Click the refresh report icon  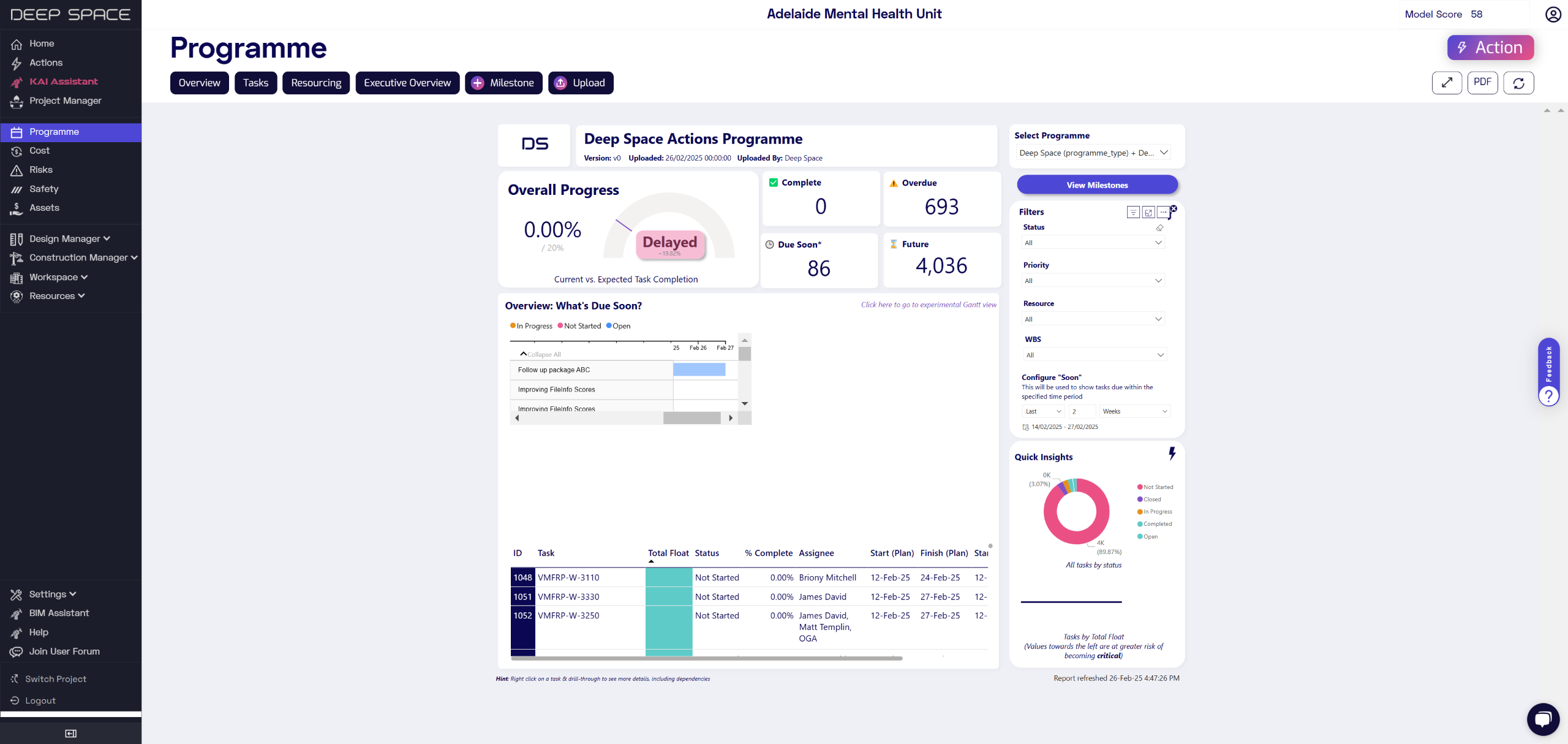[x=1518, y=83]
